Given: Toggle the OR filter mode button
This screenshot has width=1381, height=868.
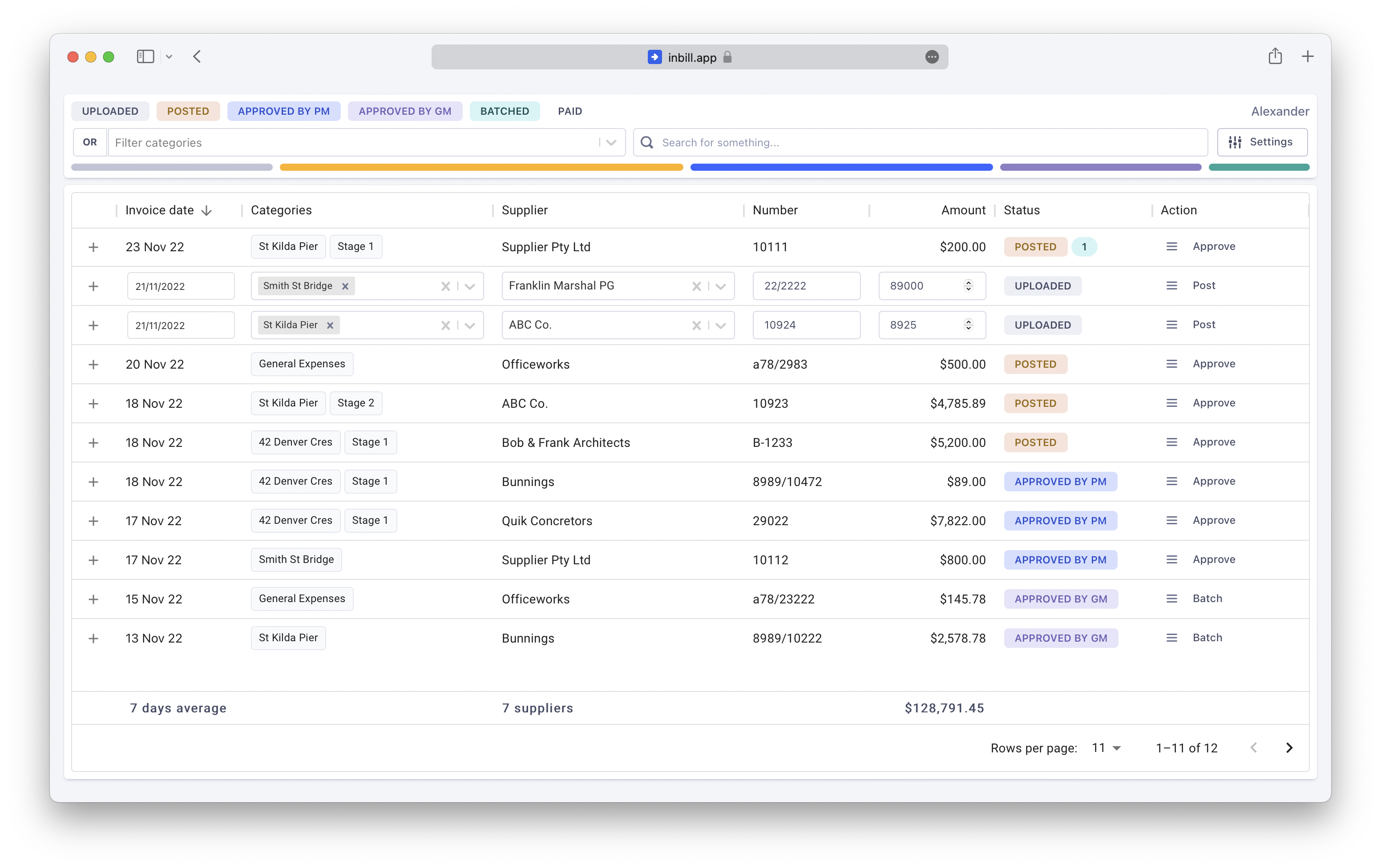Looking at the screenshot, I should tap(90, 142).
